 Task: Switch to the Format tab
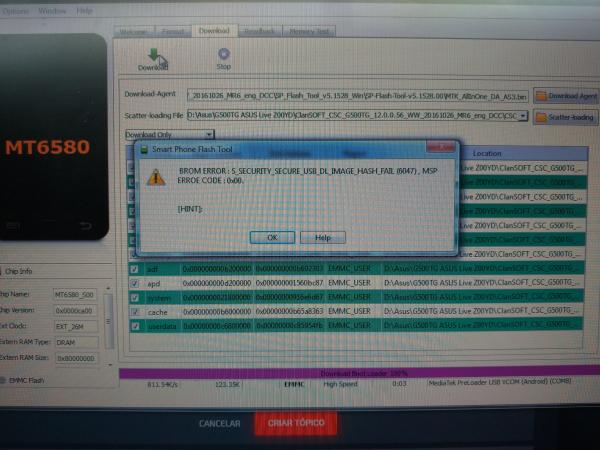pos(173,31)
